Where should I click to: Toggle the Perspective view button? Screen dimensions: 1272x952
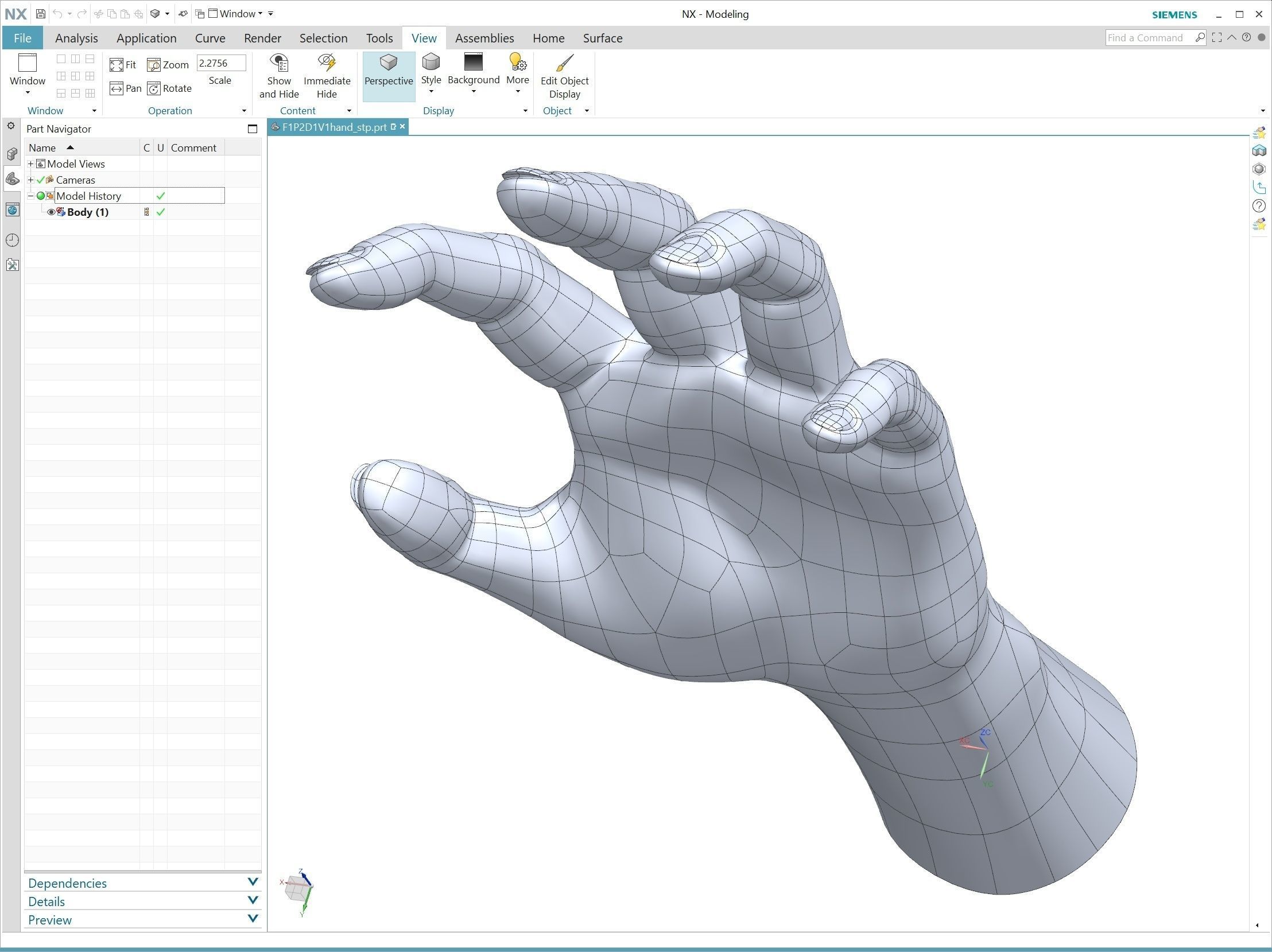pyautogui.click(x=389, y=75)
